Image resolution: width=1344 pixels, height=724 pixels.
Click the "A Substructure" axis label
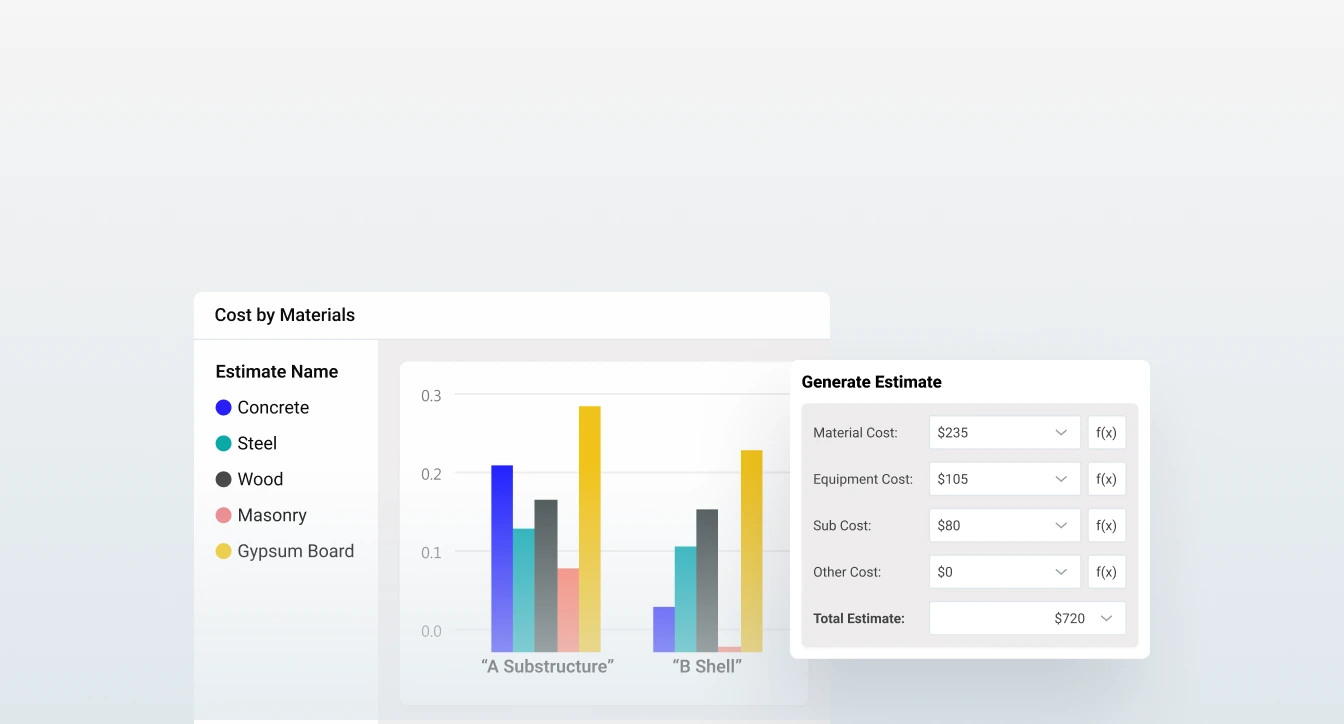click(547, 667)
